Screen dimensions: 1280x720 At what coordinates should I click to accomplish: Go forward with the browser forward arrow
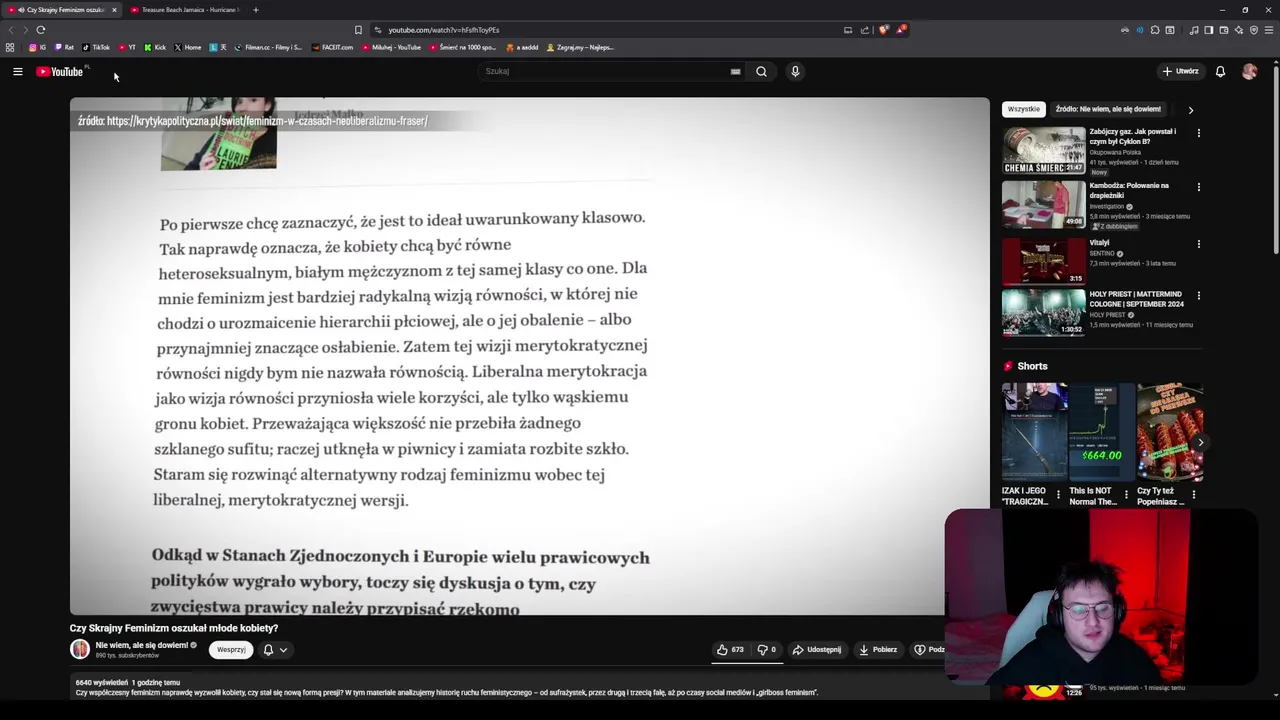[x=26, y=30]
